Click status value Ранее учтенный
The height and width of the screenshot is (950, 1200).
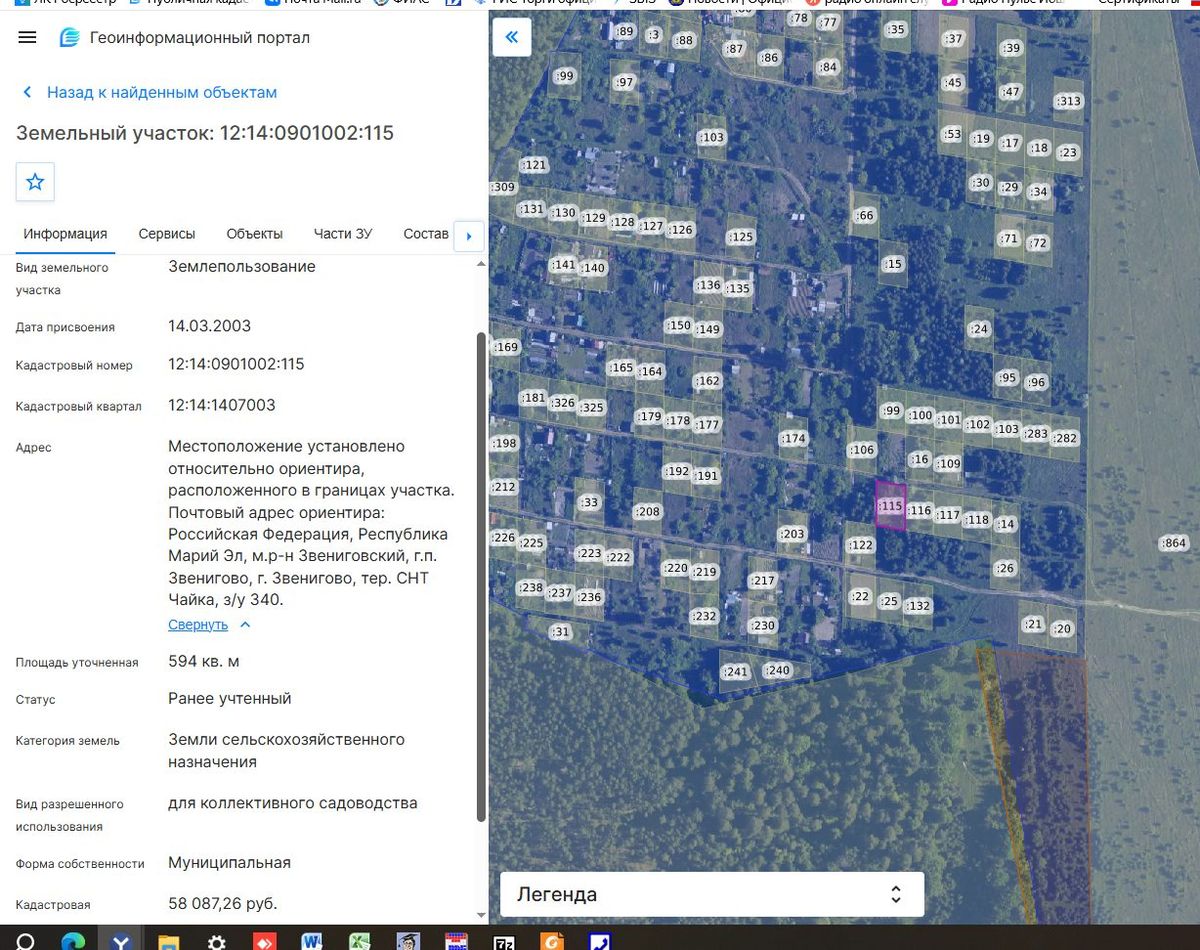[230, 698]
